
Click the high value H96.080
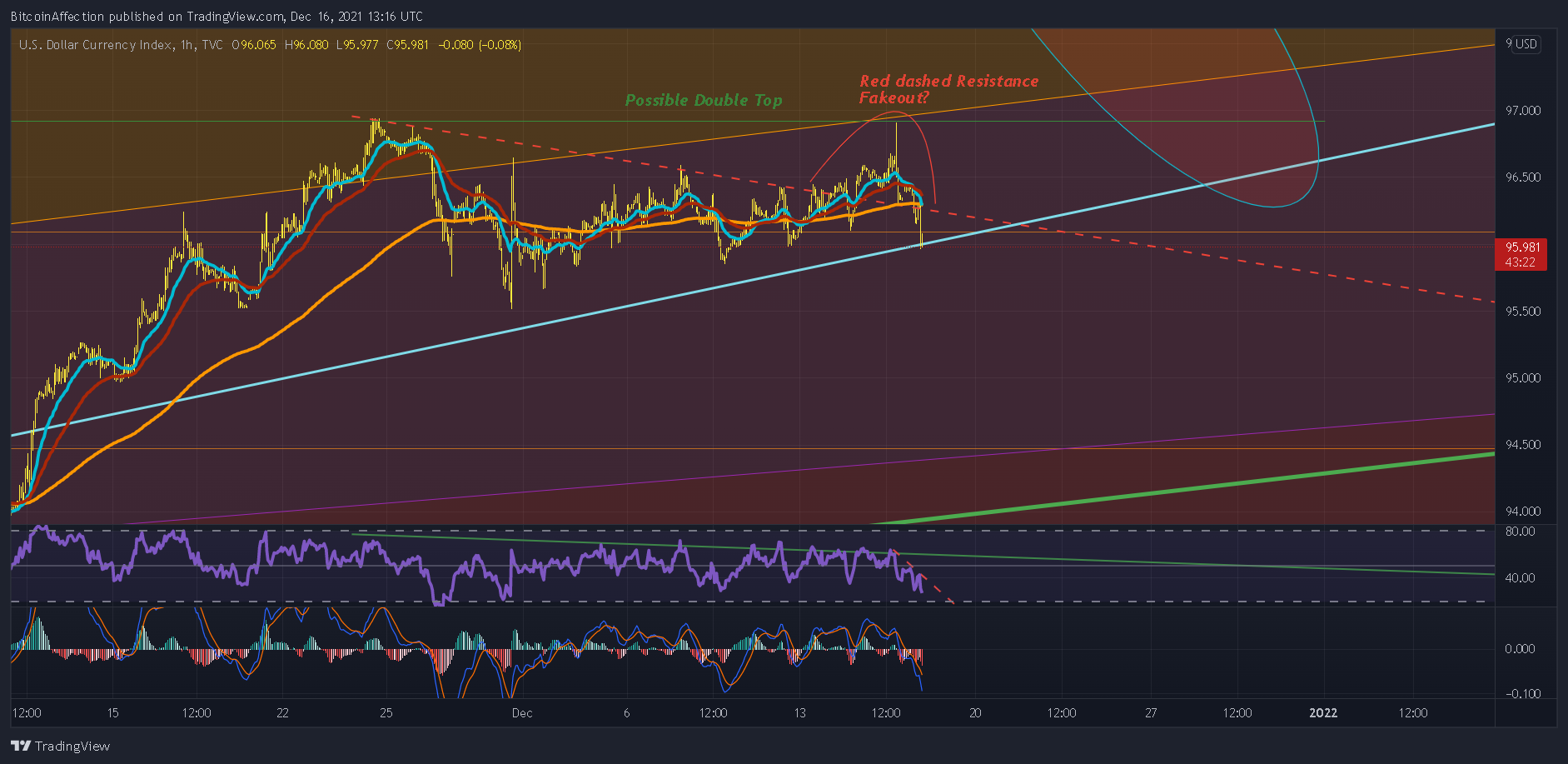[x=306, y=44]
